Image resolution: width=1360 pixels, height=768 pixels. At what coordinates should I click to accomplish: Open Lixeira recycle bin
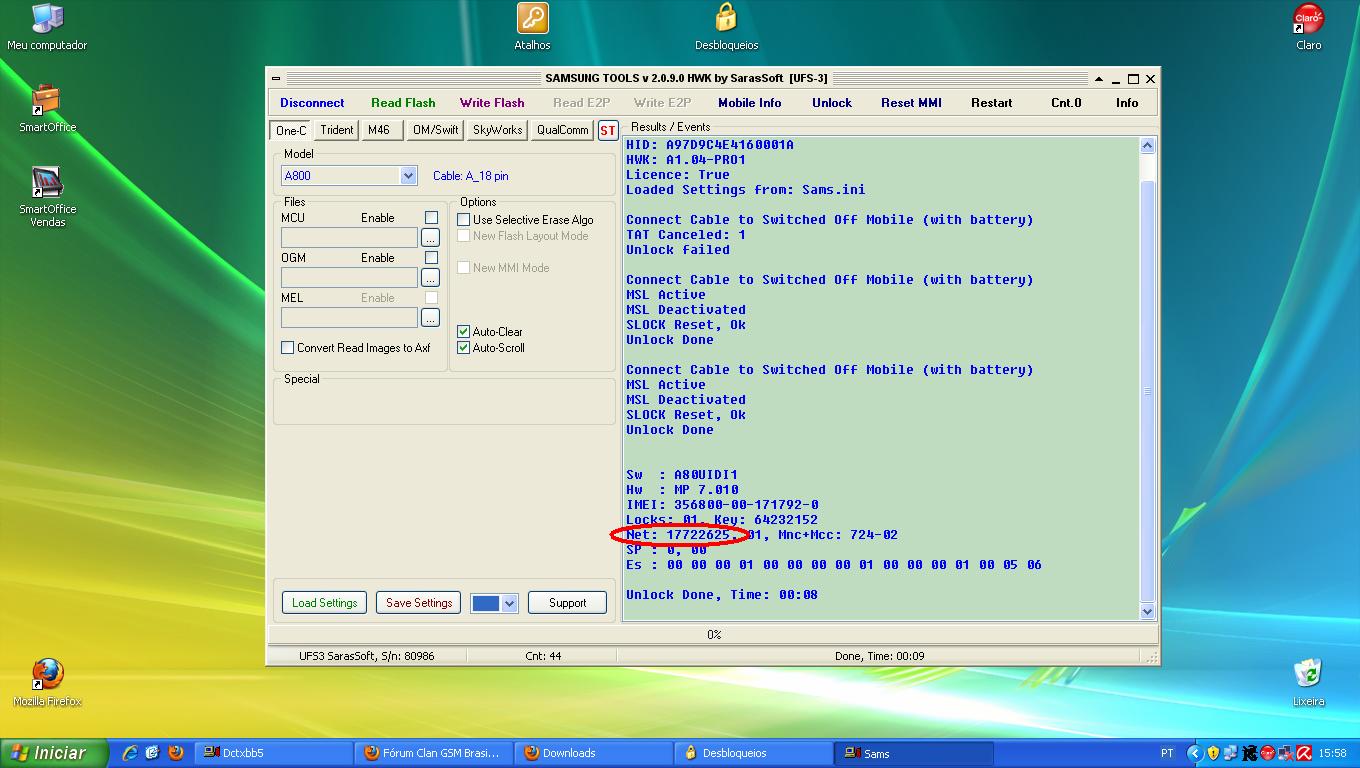click(x=1308, y=682)
